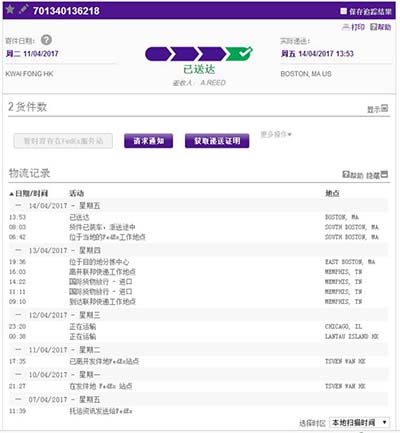Click the printer icon to print
Image resolution: width=400 pixels, height=433 pixels.
pos(346,27)
